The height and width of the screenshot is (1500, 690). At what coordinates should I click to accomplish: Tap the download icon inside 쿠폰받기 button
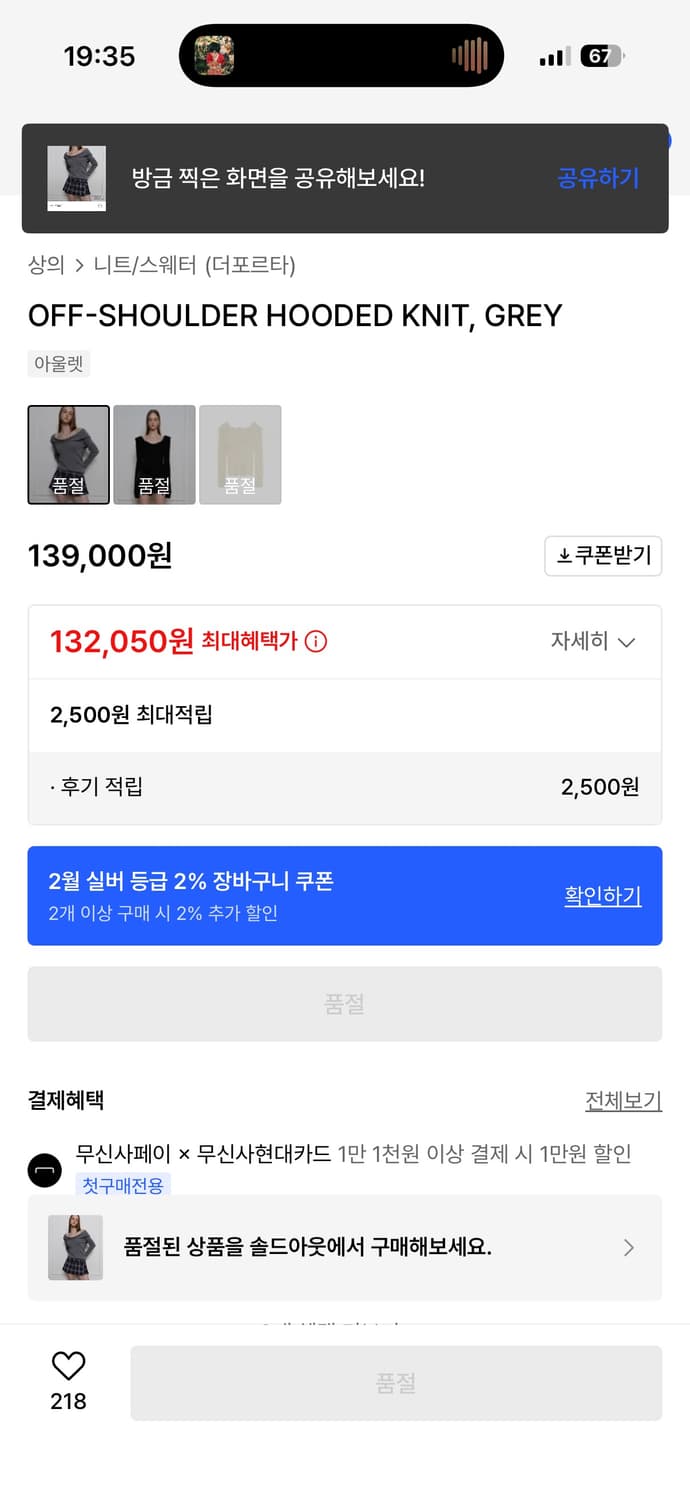pyautogui.click(x=566, y=556)
